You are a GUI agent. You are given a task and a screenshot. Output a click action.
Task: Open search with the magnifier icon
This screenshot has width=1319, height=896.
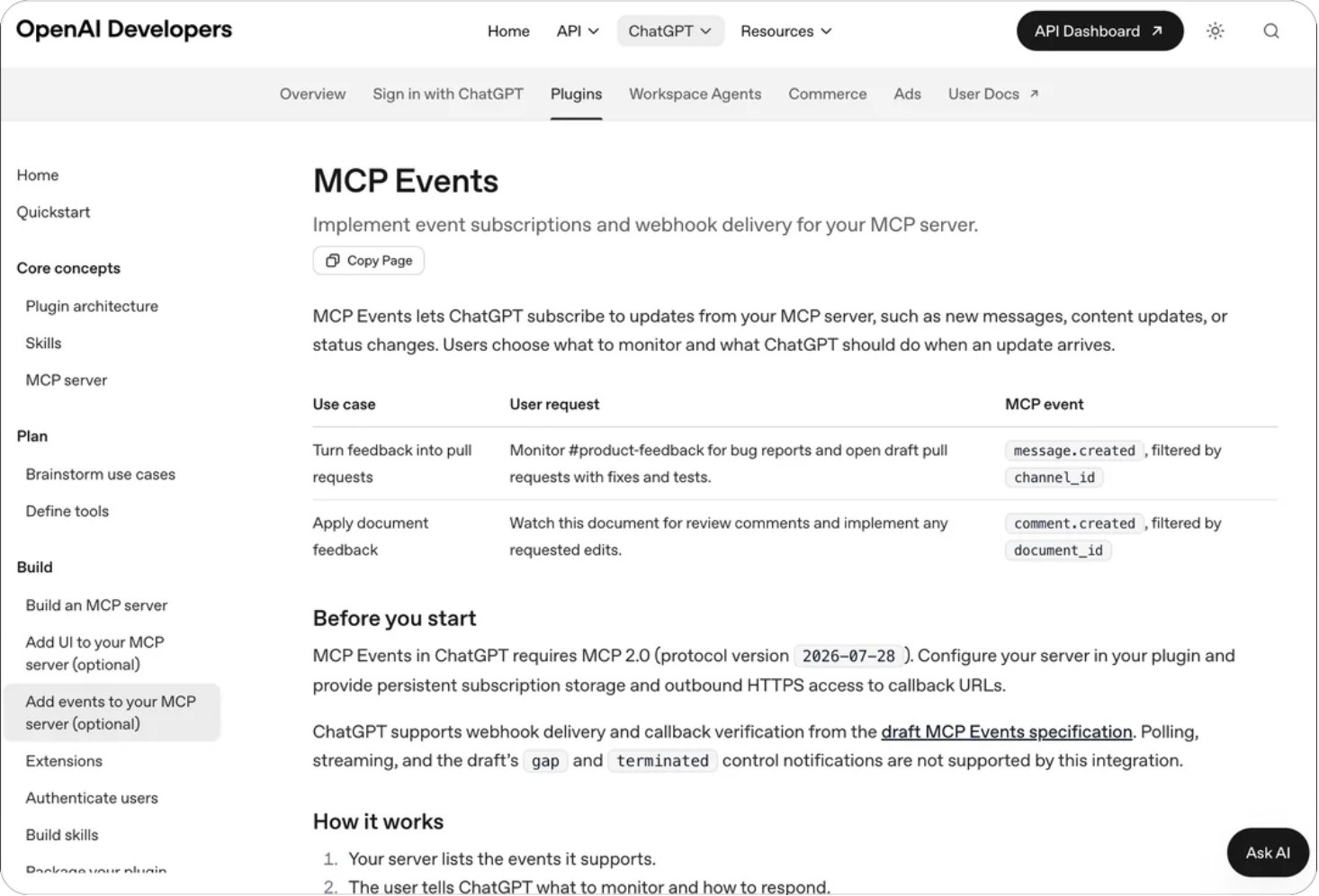1271,31
